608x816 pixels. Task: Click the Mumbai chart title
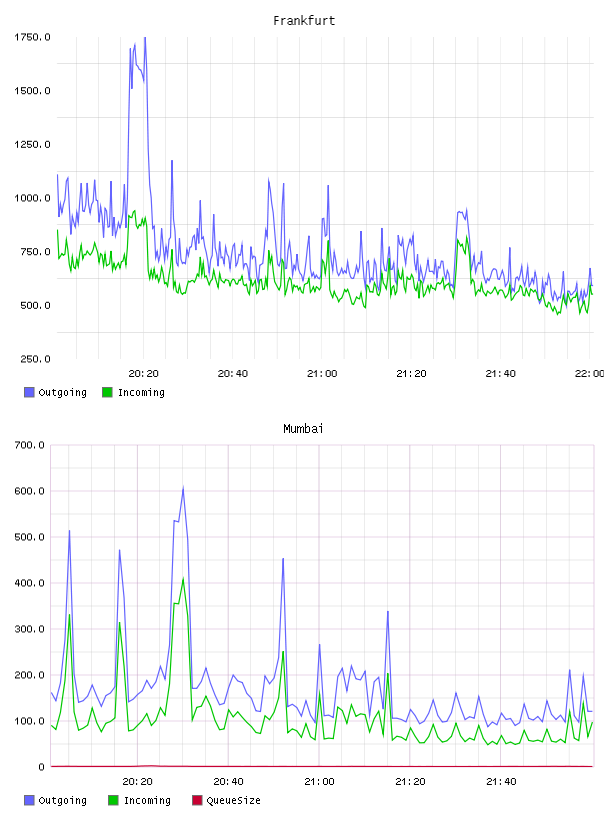pyautogui.click(x=303, y=428)
